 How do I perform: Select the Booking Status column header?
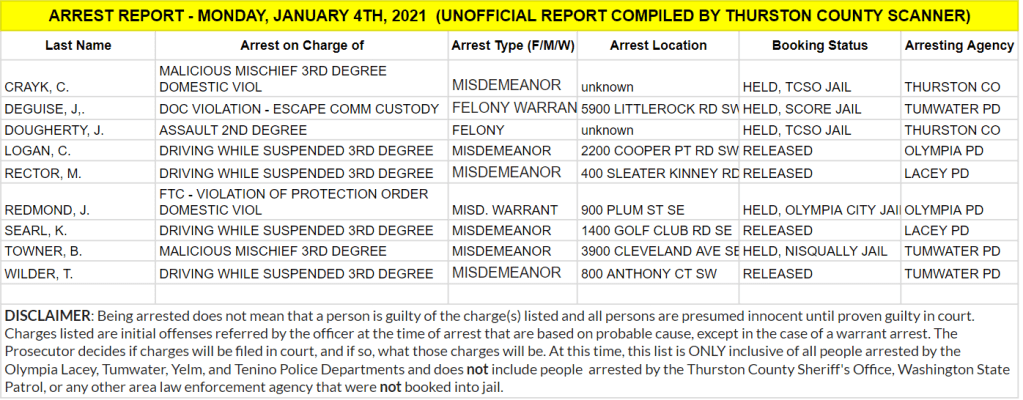819,46
